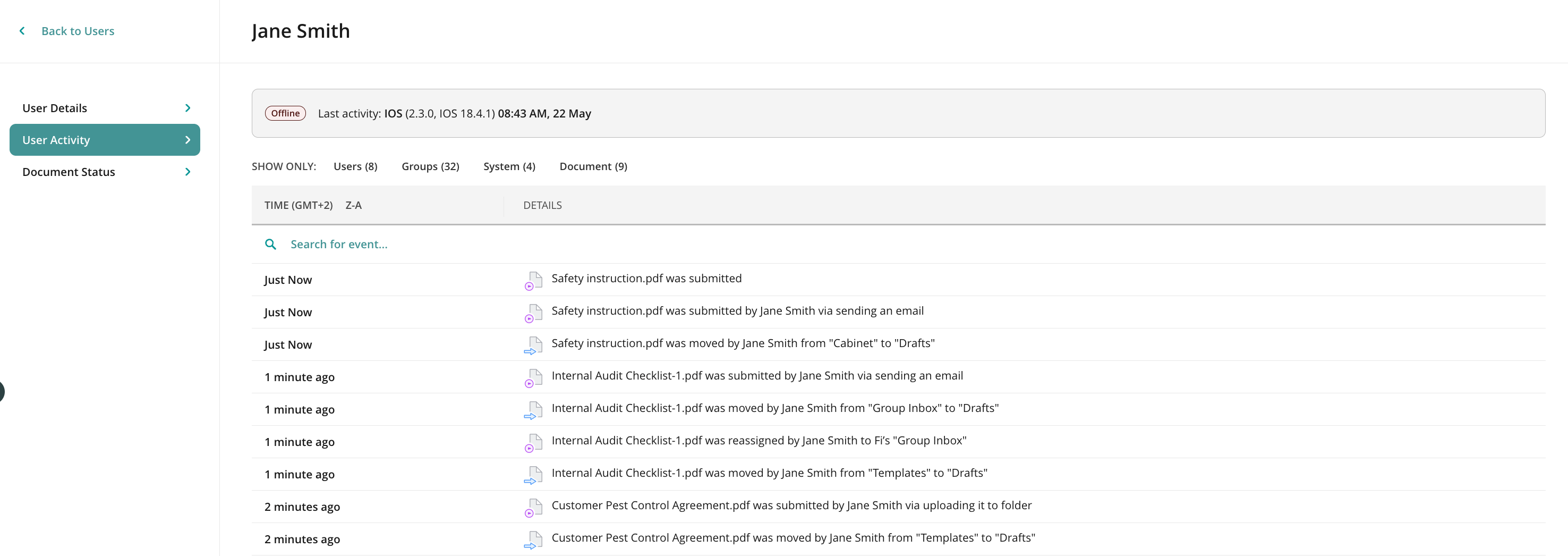Image resolution: width=1568 pixels, height=556 pixels.
Task: Click moved document icon for Safety instruction from Cabinet
Action: point(533,346)
